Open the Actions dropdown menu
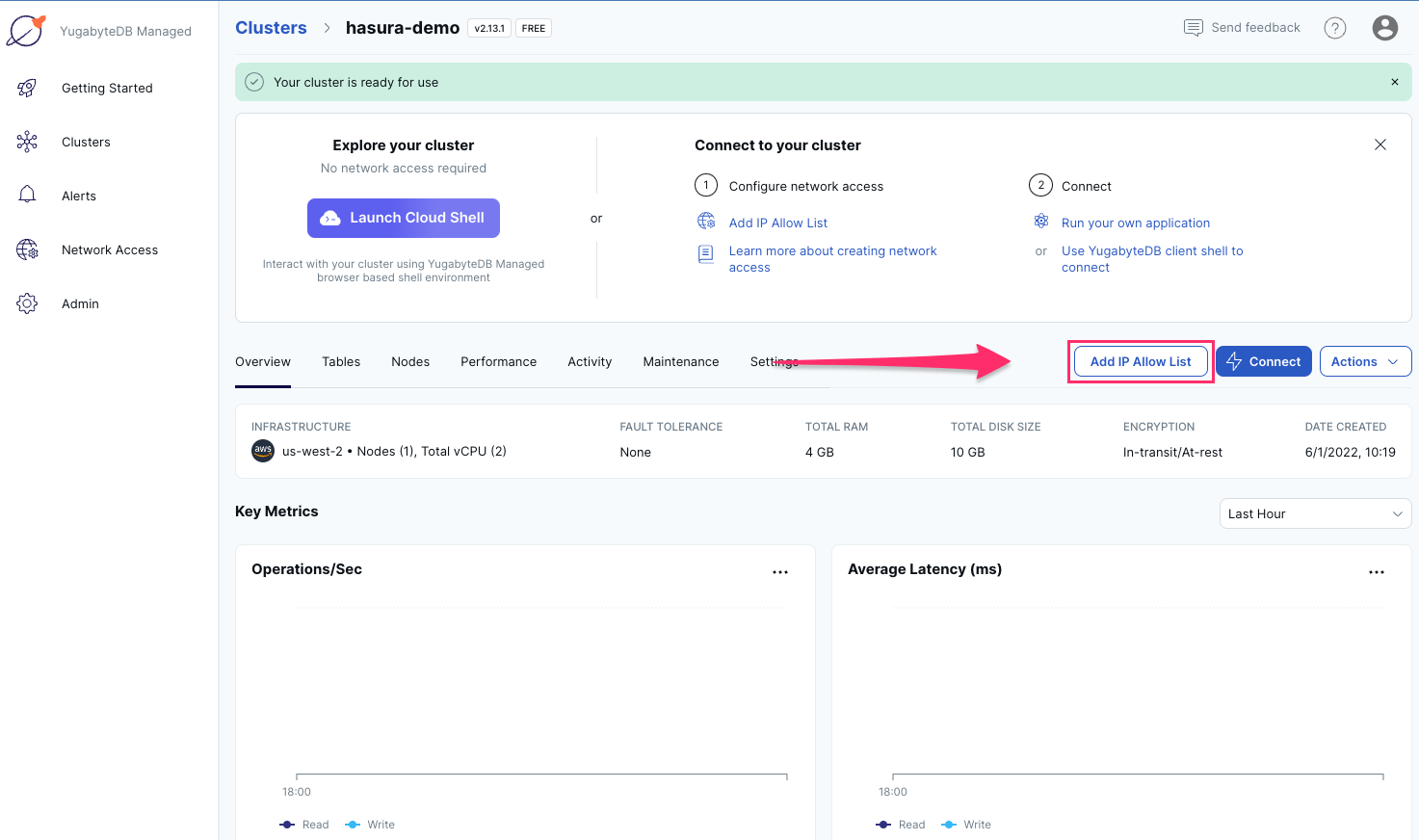 [1365, 361]
